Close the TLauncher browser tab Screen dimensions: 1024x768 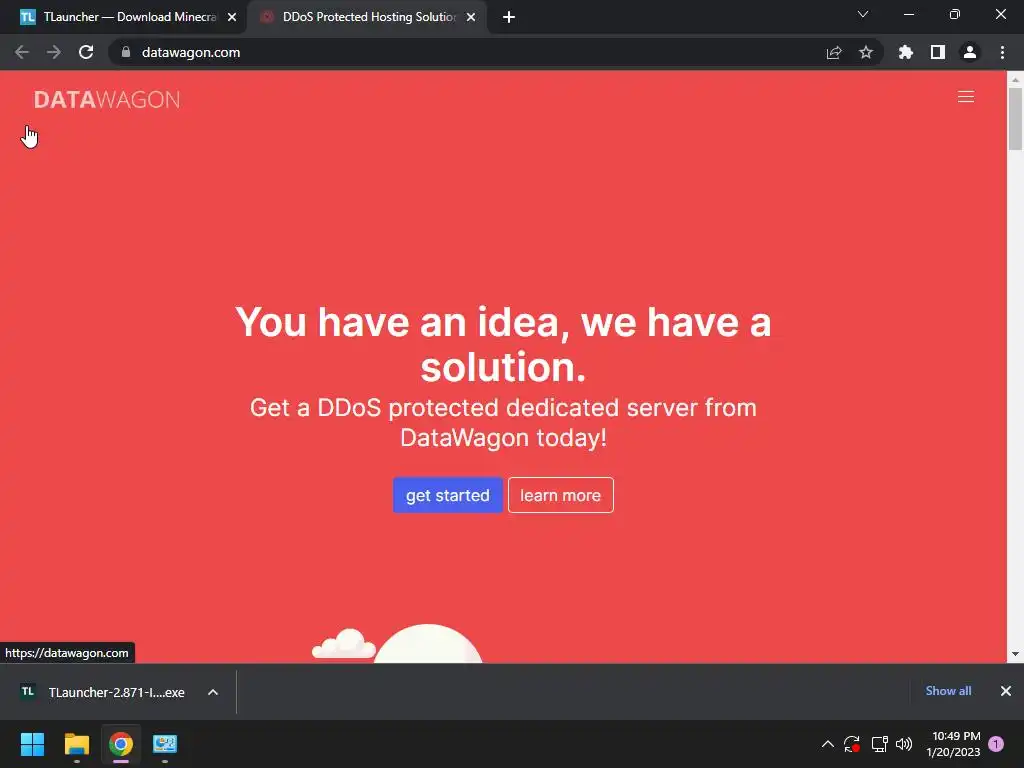[x=232, y=17]
